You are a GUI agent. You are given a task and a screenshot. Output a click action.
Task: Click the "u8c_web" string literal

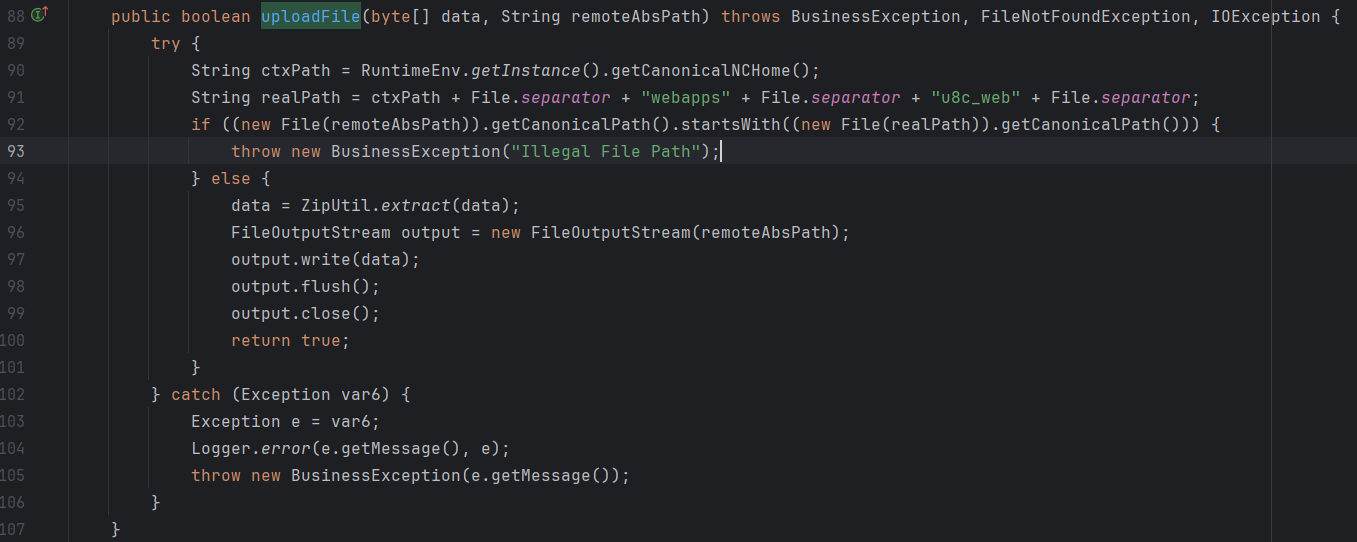point(975,97)
